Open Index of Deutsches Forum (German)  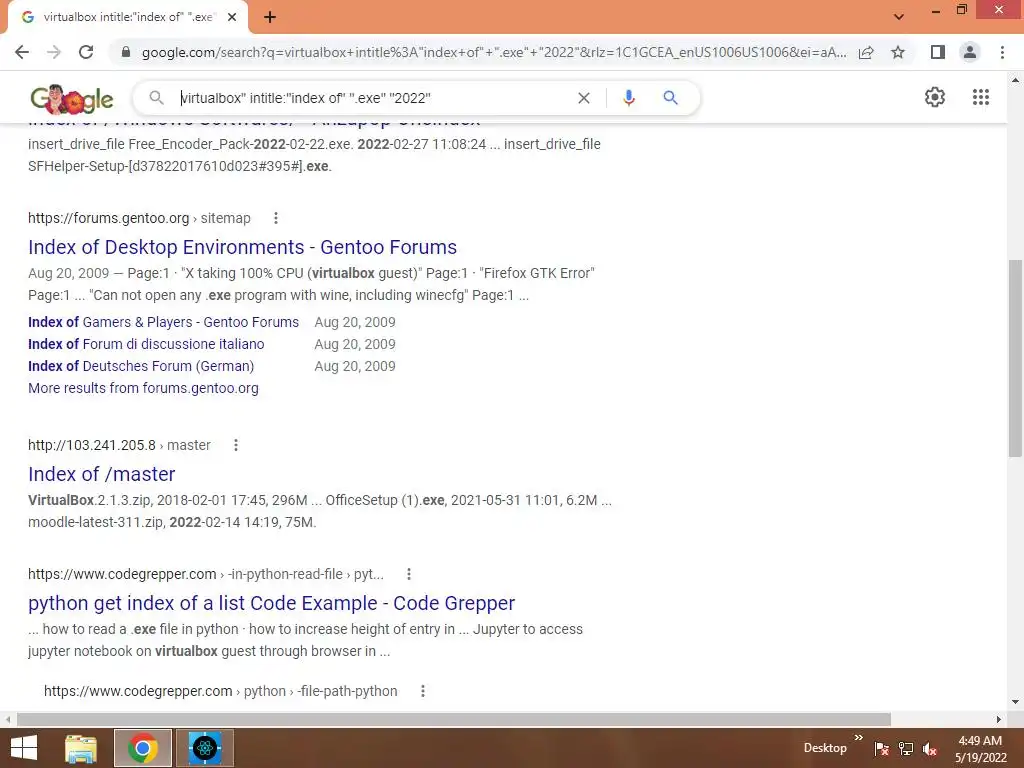(x=141, y=366)
